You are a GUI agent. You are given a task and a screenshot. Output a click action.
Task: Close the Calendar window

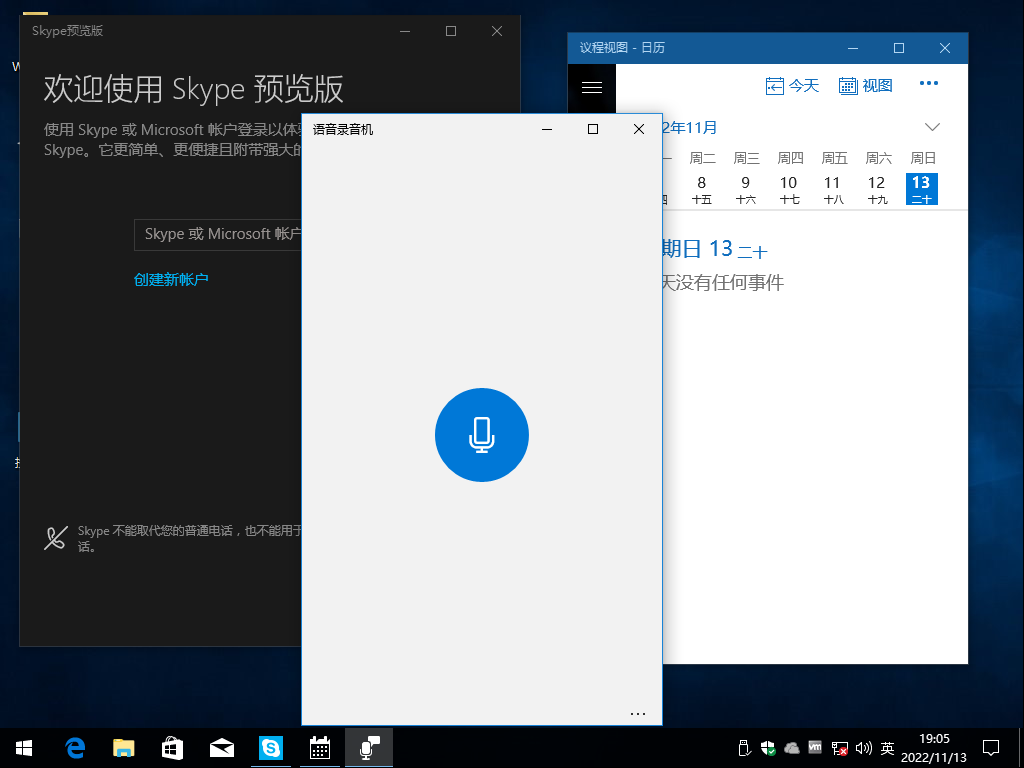click(x=944, y=48)
